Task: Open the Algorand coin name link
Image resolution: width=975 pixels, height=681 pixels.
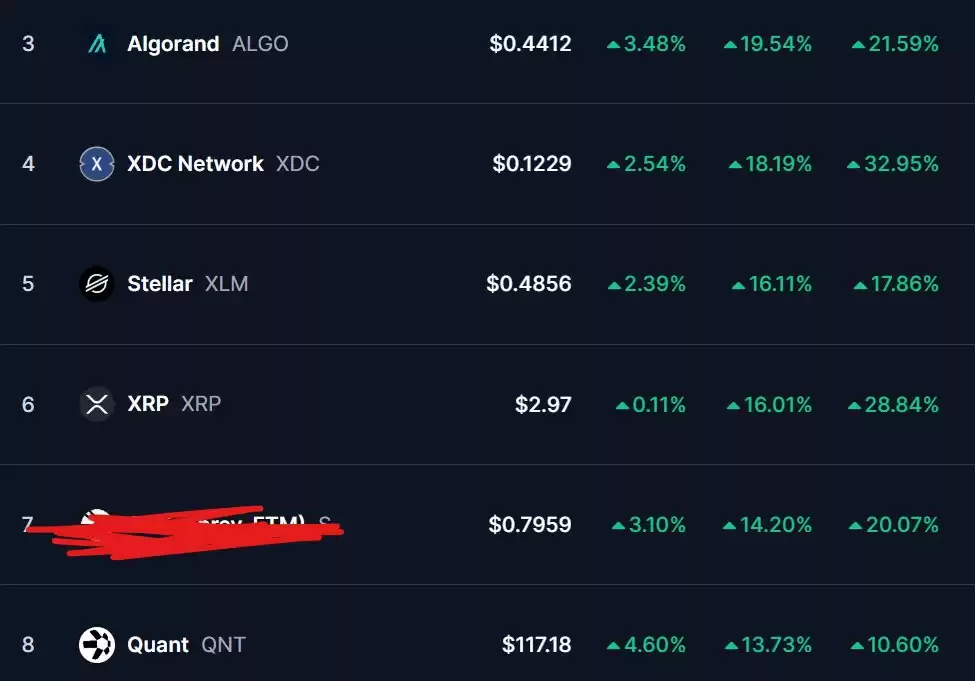Action: pos(173,44)
